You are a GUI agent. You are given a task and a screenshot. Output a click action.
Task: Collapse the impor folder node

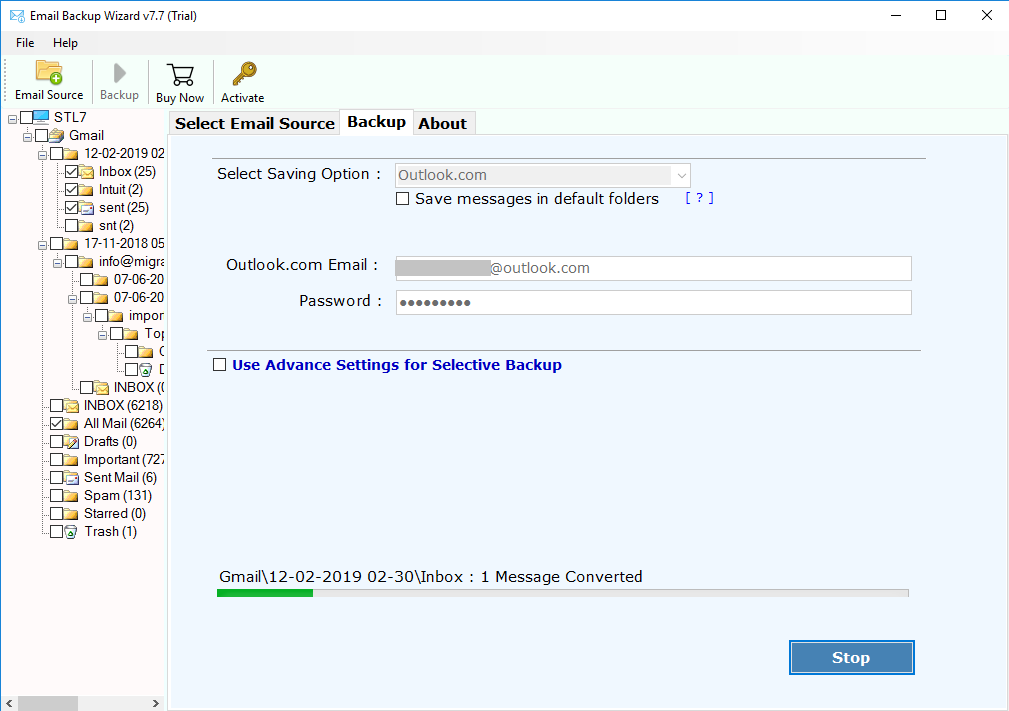(x=87, y=317)
